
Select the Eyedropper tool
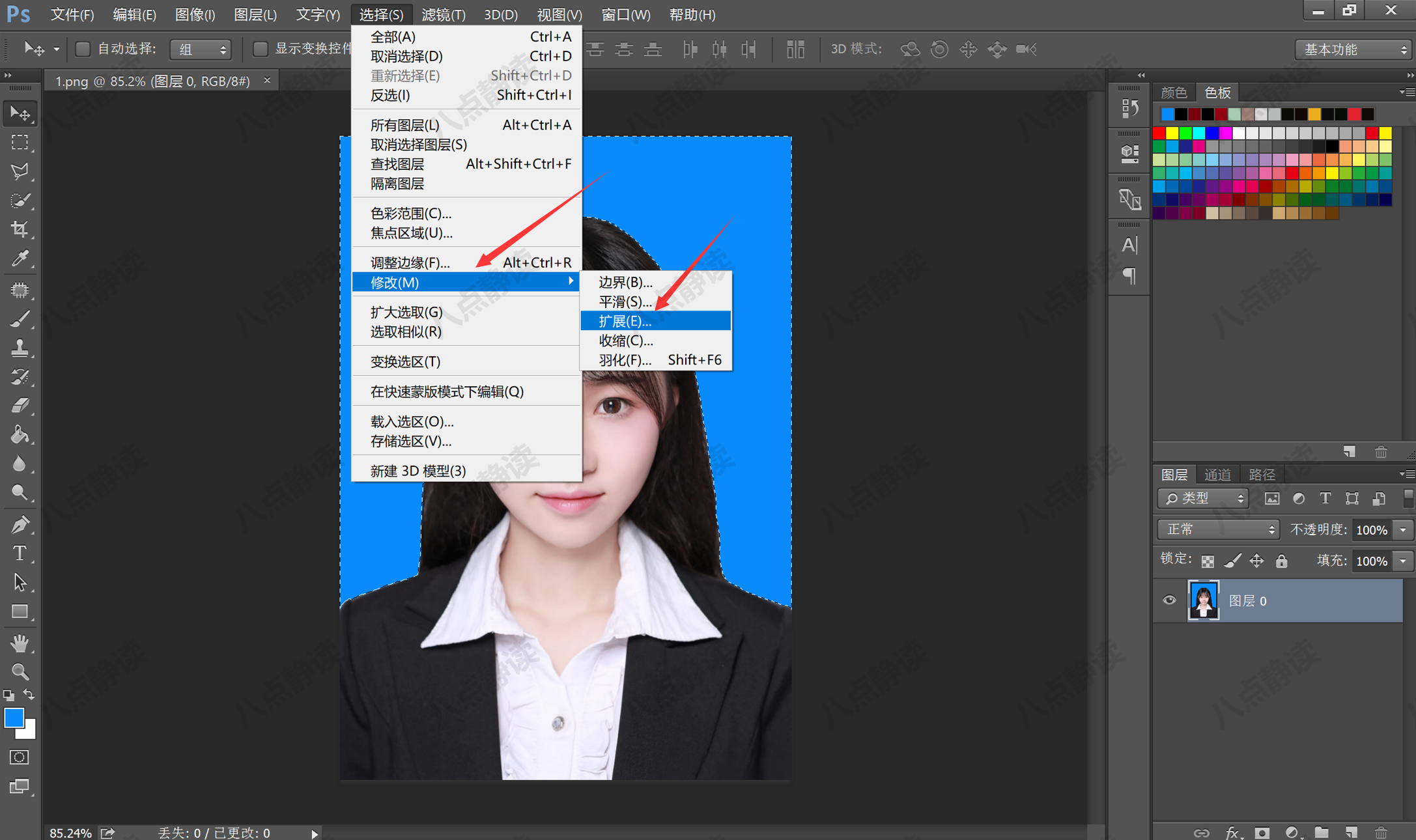click(20, 259)
